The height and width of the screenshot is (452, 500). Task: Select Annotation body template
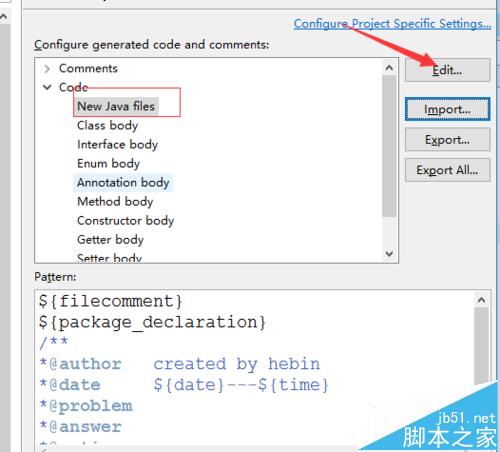coord(123,183)
